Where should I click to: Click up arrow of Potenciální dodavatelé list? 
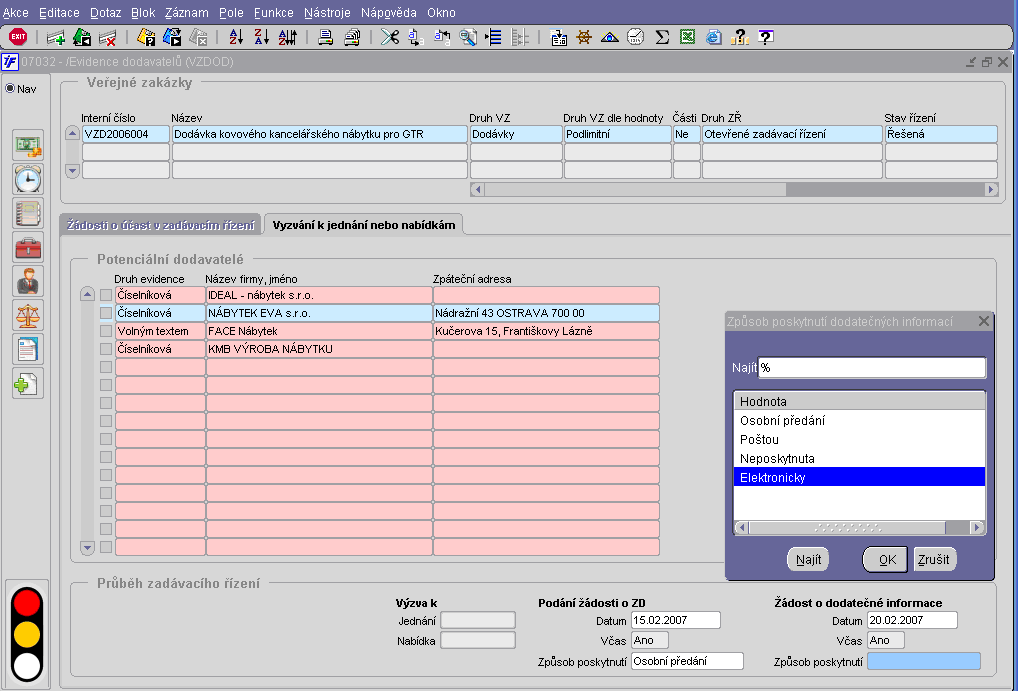(x=87, y=294)
